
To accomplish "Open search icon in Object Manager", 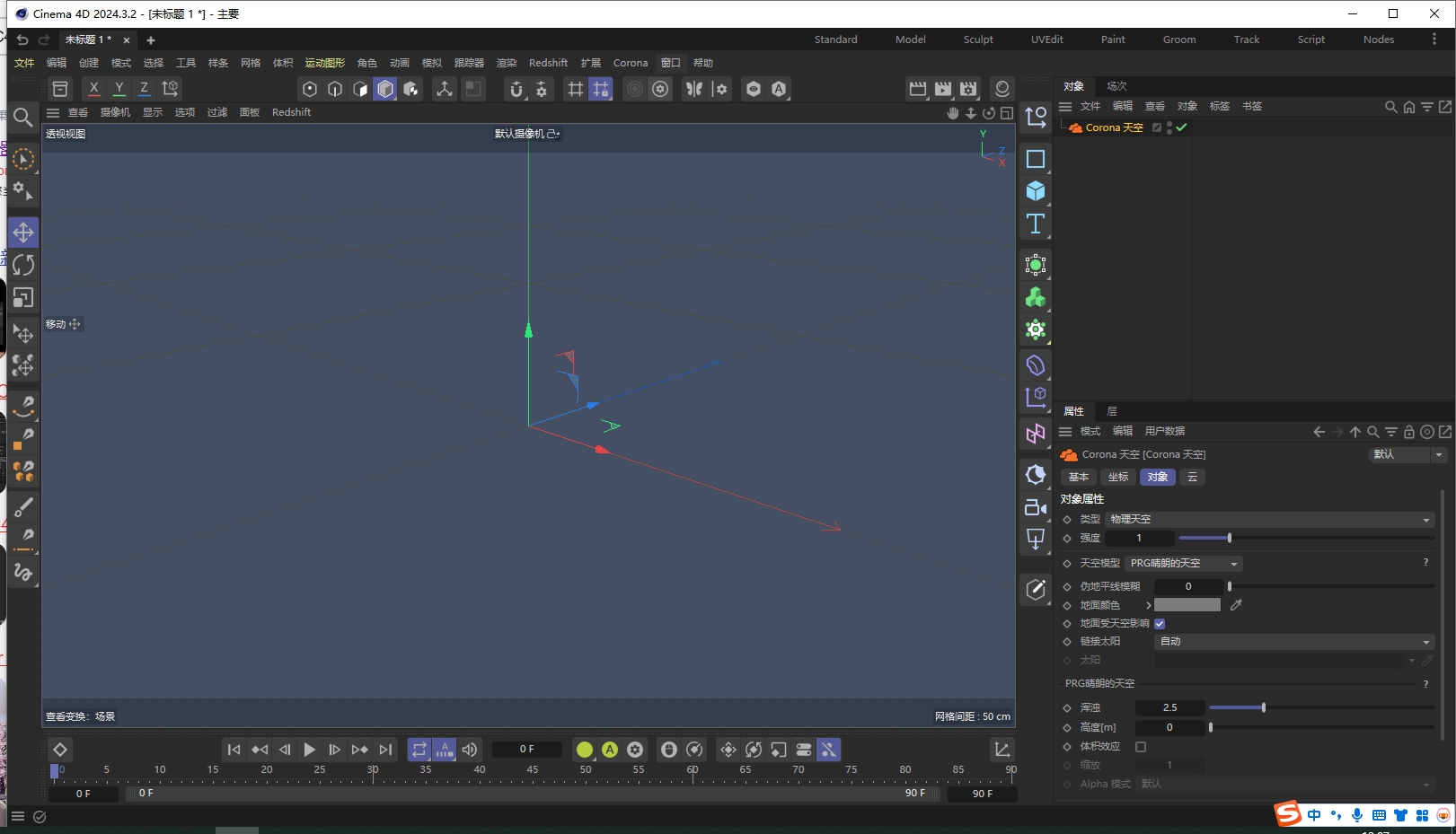I will [x=1390, y=107].
